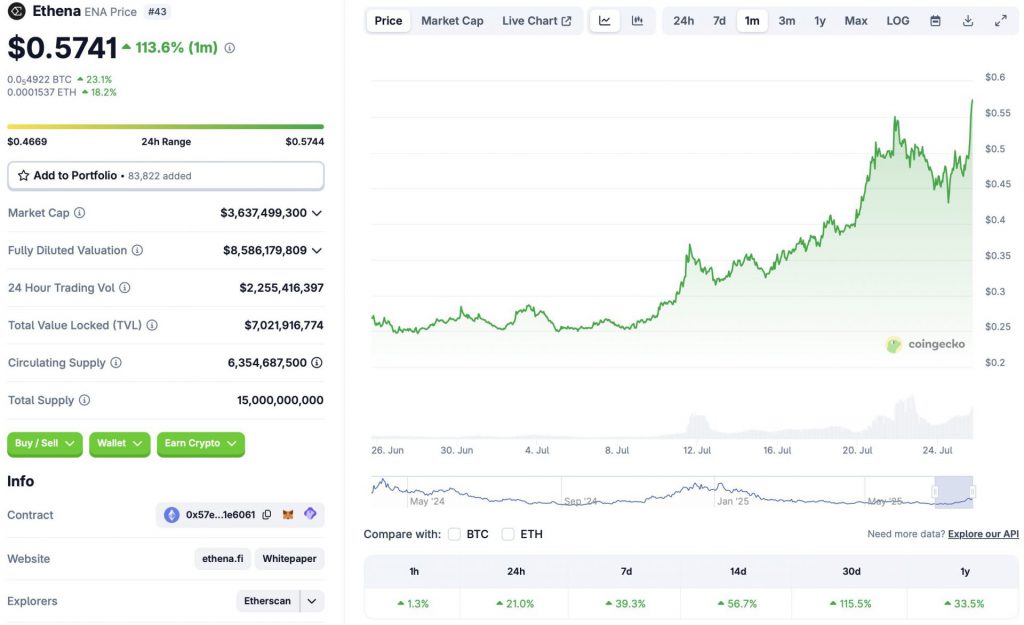Viewport: 1024px width, 625px height.
Task: Select 1m time range
Action: 752,21
